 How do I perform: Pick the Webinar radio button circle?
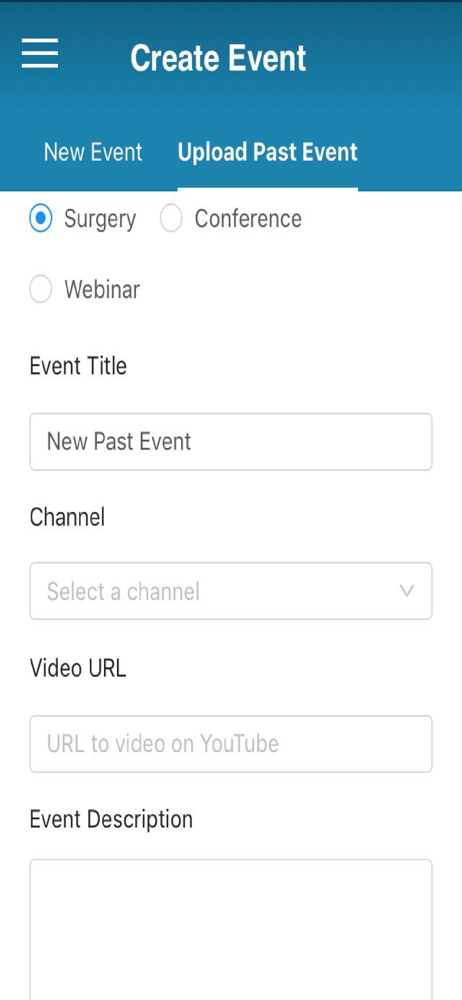point(41,290)
